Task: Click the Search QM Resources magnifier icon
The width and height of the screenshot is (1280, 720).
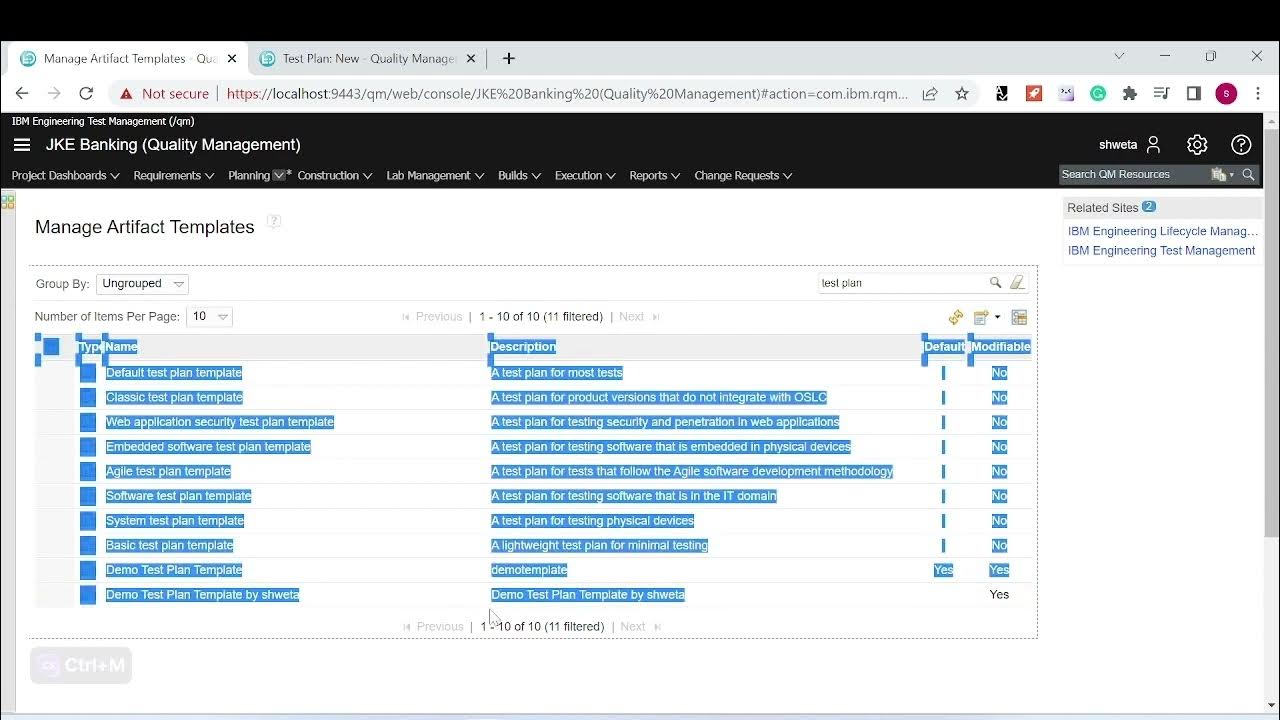Action: click(x=1248, y=175)
